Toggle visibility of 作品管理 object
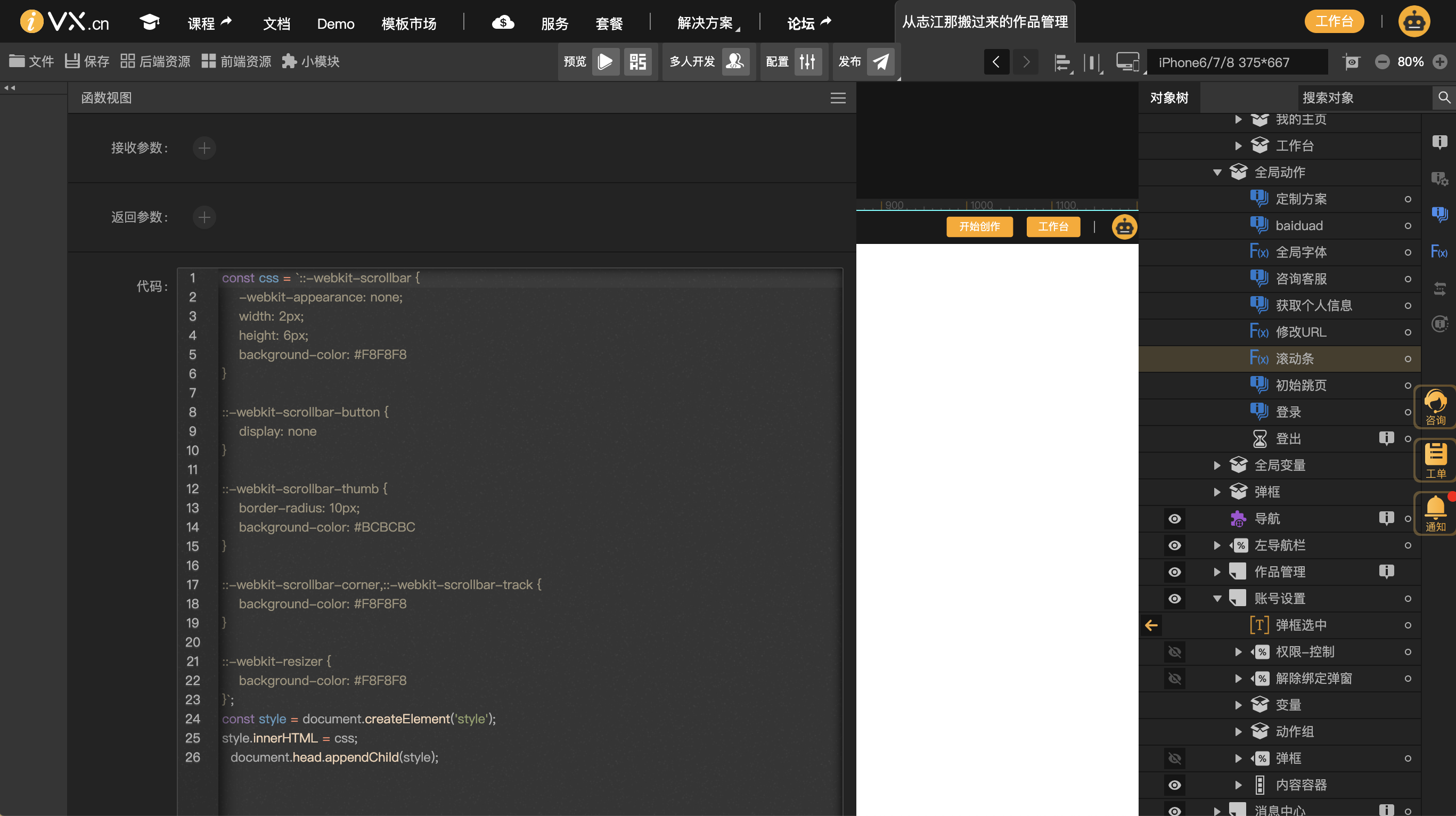 point(1174,572)
